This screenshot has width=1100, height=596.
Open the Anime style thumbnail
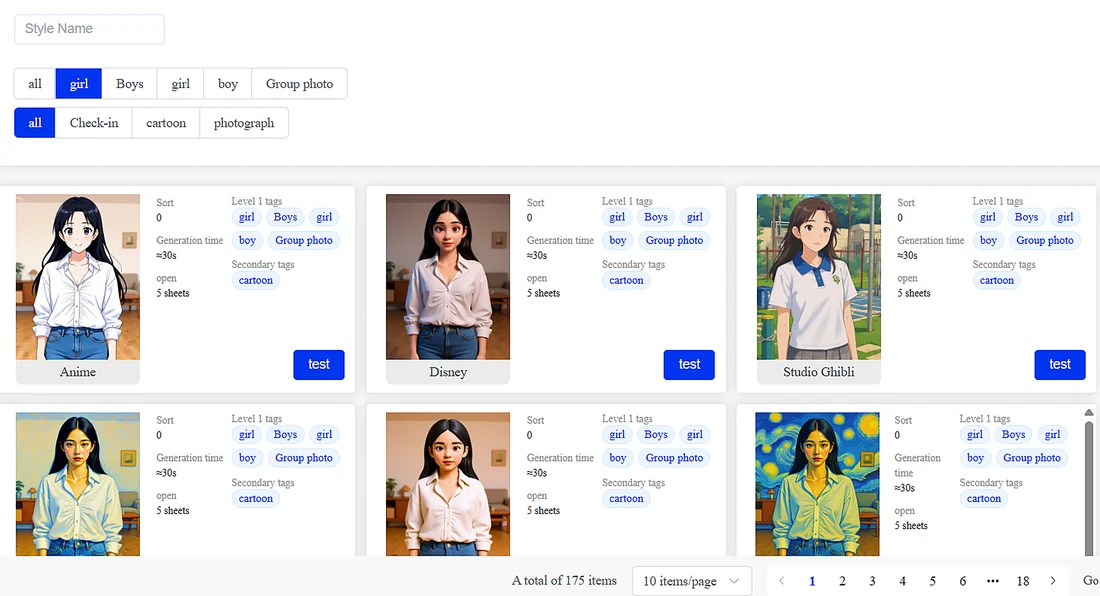tap(78, 277)
